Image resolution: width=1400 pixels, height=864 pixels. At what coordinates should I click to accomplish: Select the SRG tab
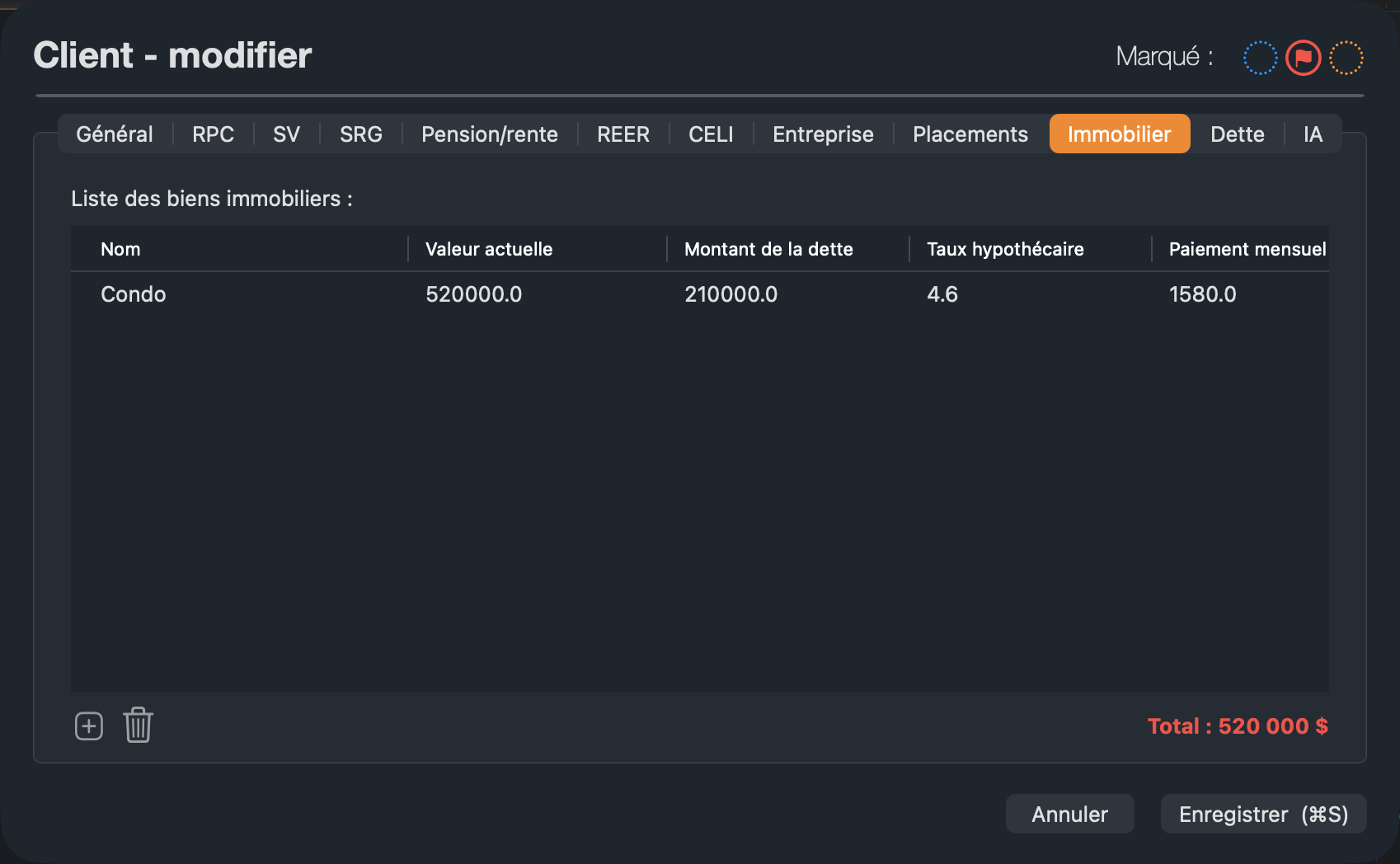pyautogui.click(x=361, y=134)
